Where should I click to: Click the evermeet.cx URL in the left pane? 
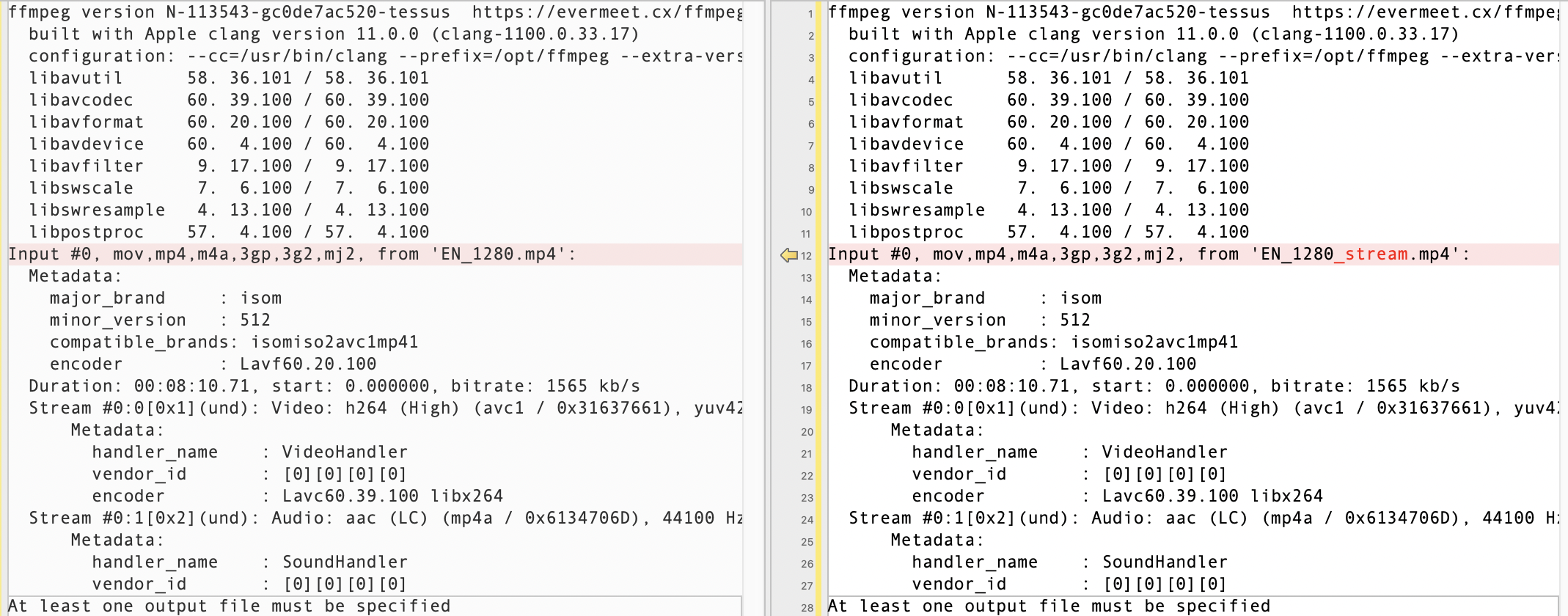click(x=607, y=12)
